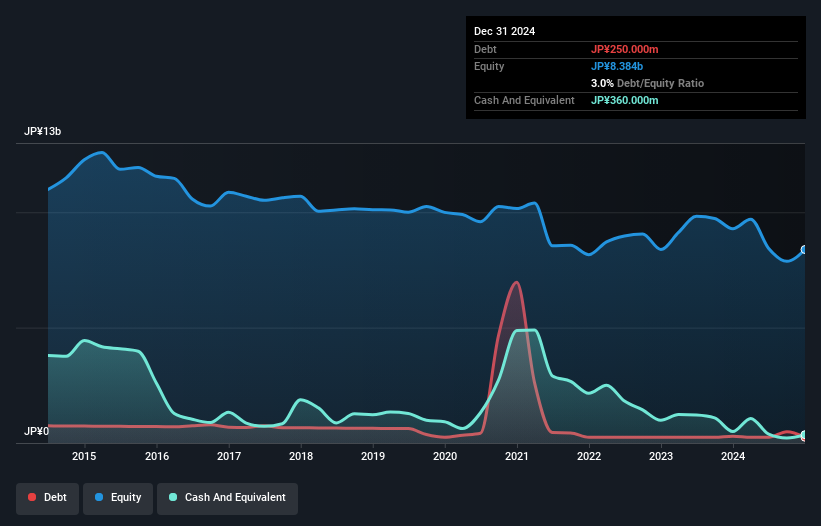Click the 2021 x-axis label

coord(517,456)
